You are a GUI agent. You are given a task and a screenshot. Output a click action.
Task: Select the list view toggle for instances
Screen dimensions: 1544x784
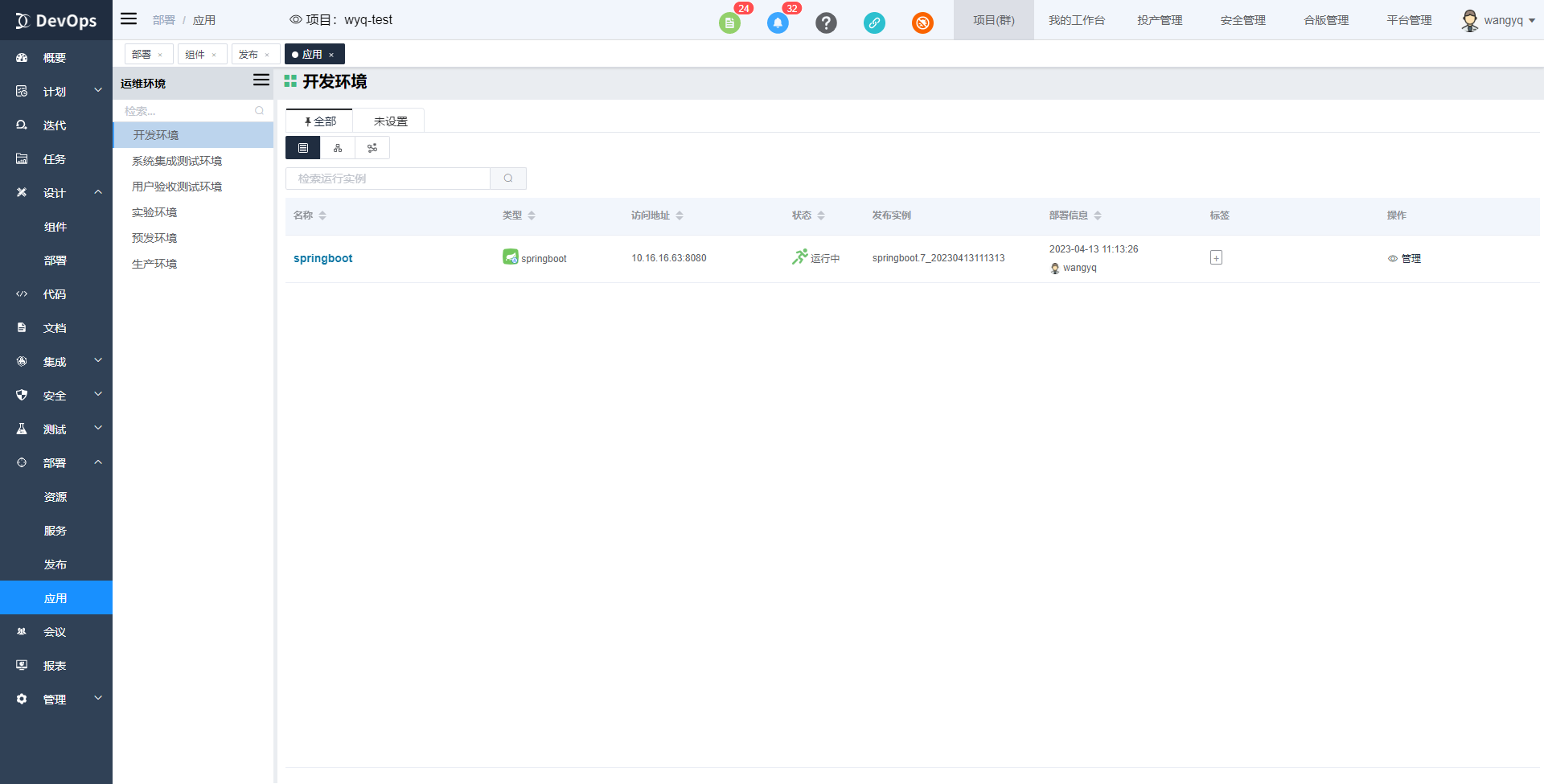coord(302,147)
